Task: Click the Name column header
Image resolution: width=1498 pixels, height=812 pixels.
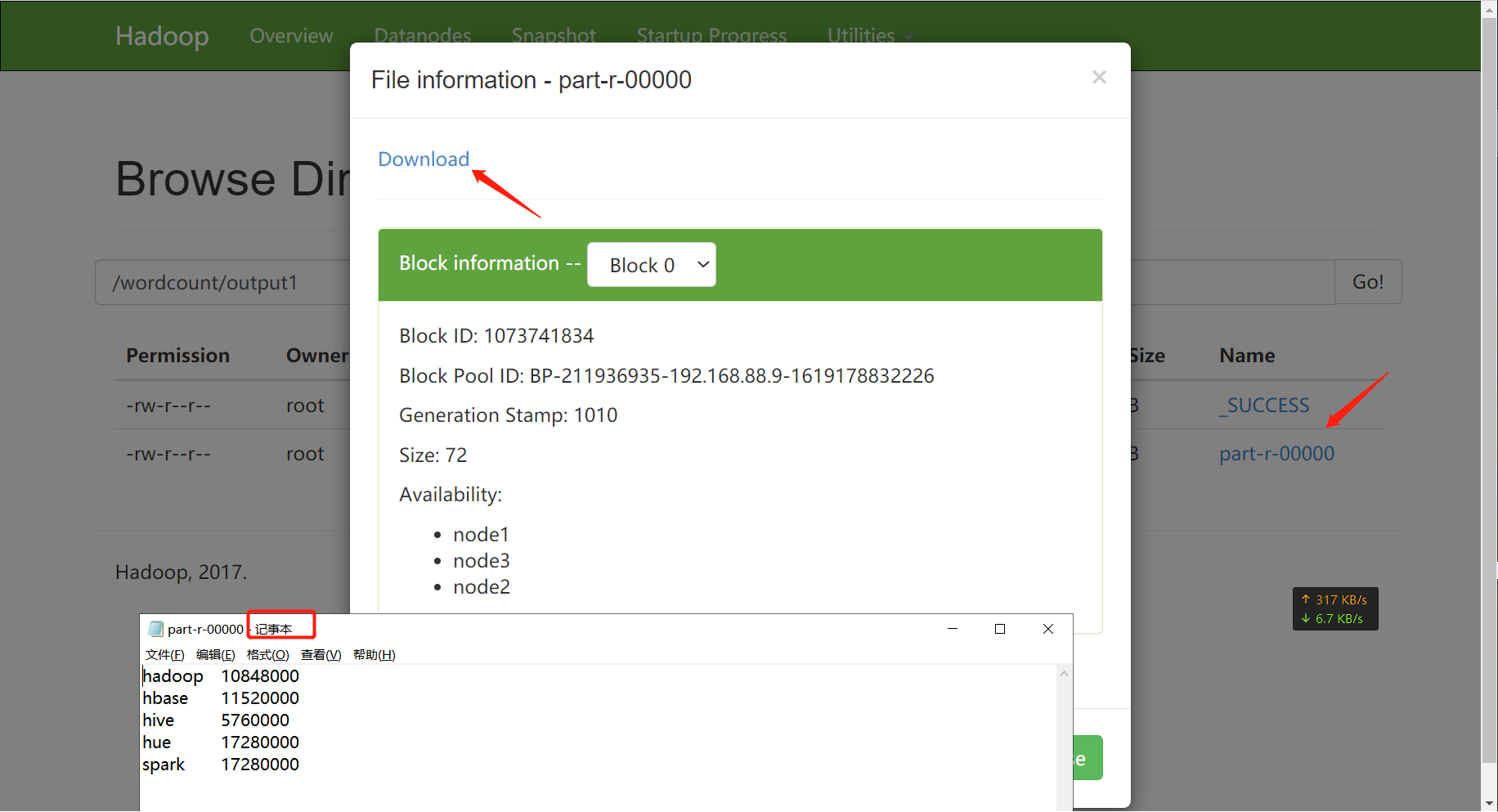Action: point(1247,356)
